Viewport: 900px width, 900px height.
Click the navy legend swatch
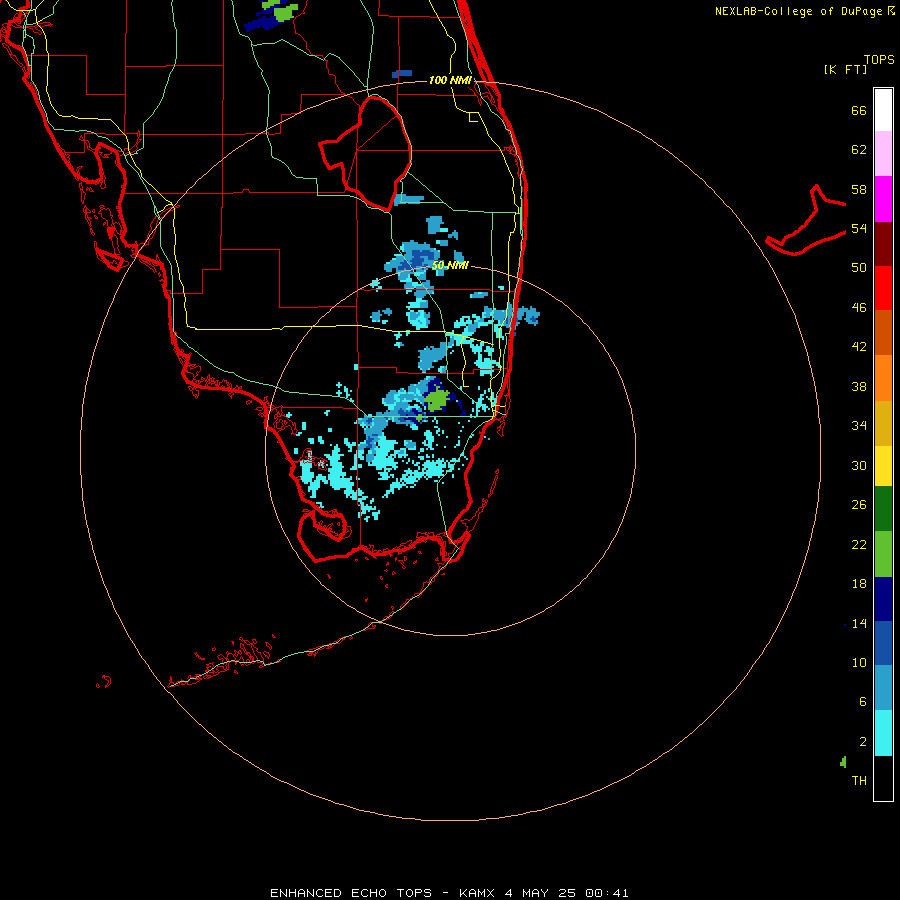click(x=883, y=599)
